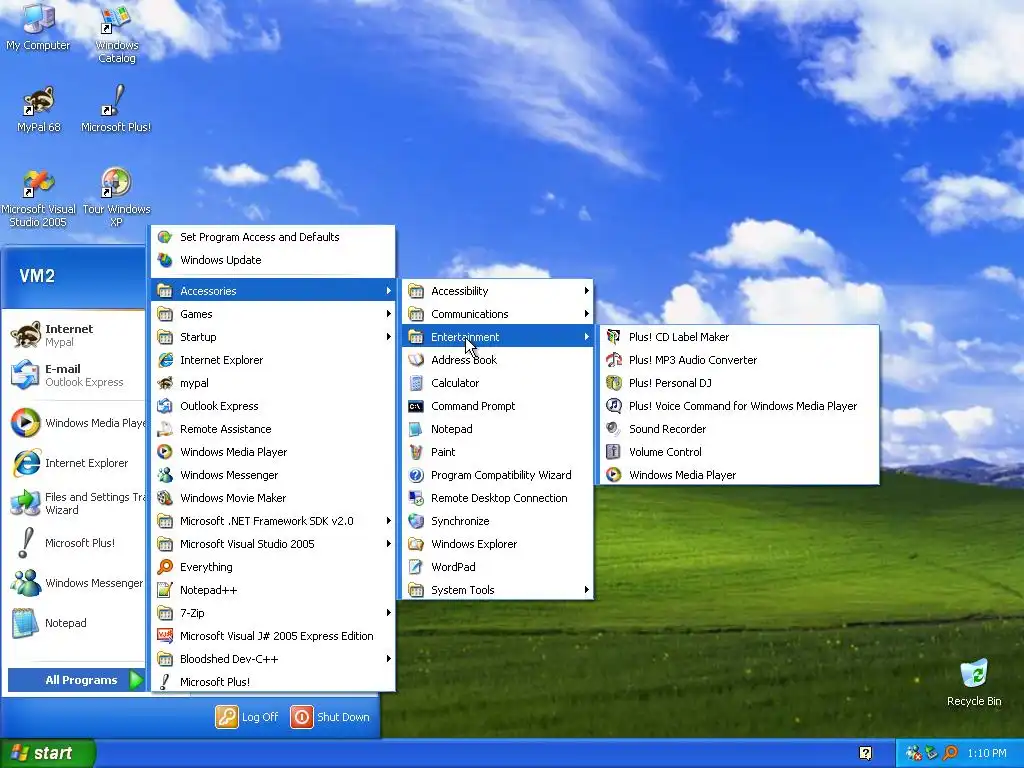Image resolution: width=1024 pixels, height=768 pixels.
Task: Select Tour Windows XP desktop icon
Action: 116,197
